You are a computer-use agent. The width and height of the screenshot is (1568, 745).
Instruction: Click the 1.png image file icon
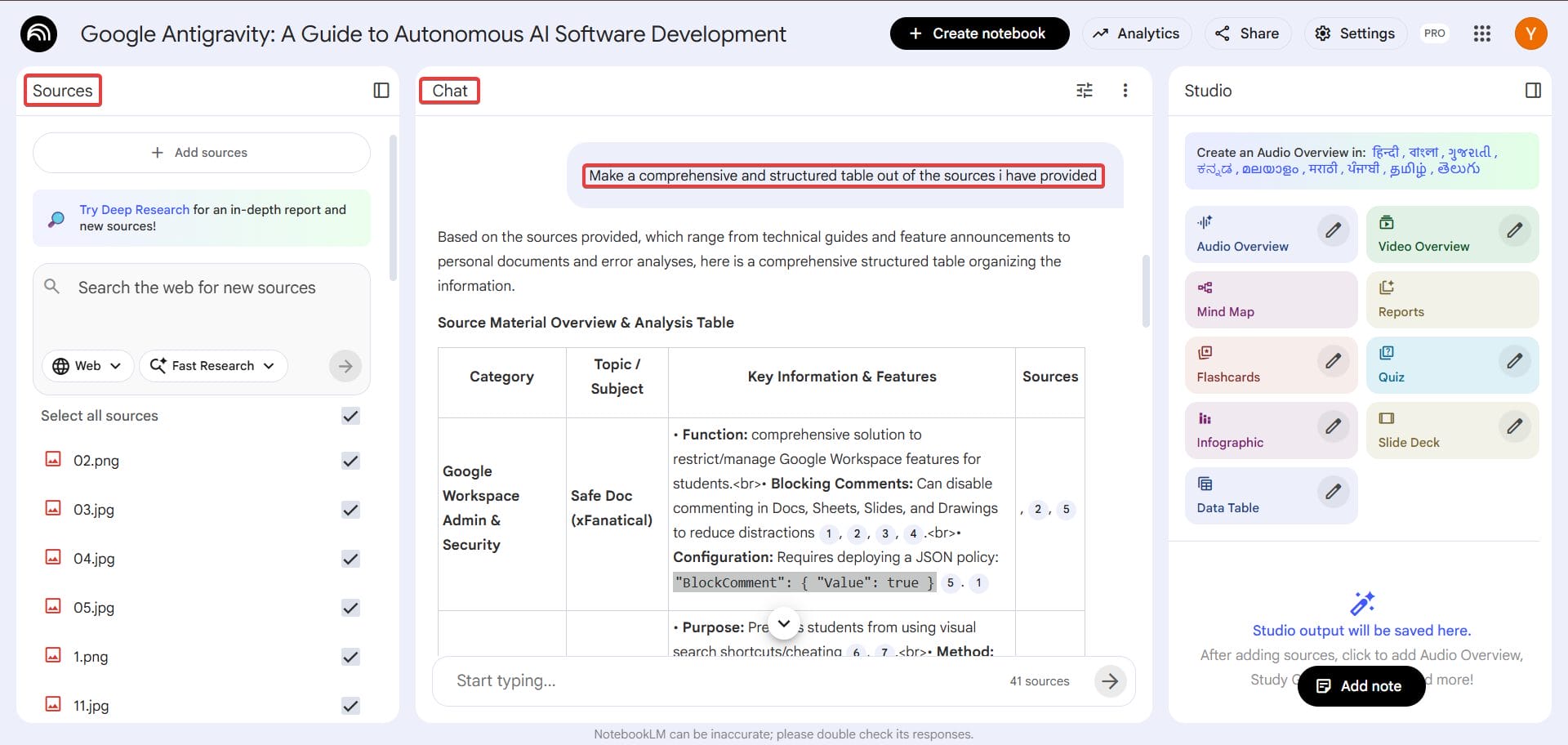click(53, 655)
